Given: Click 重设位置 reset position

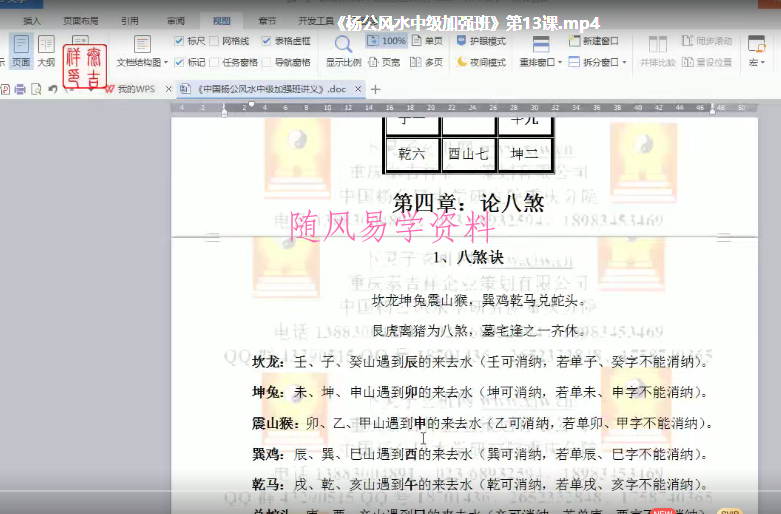Looking at the screenshot, I should 707,62.
